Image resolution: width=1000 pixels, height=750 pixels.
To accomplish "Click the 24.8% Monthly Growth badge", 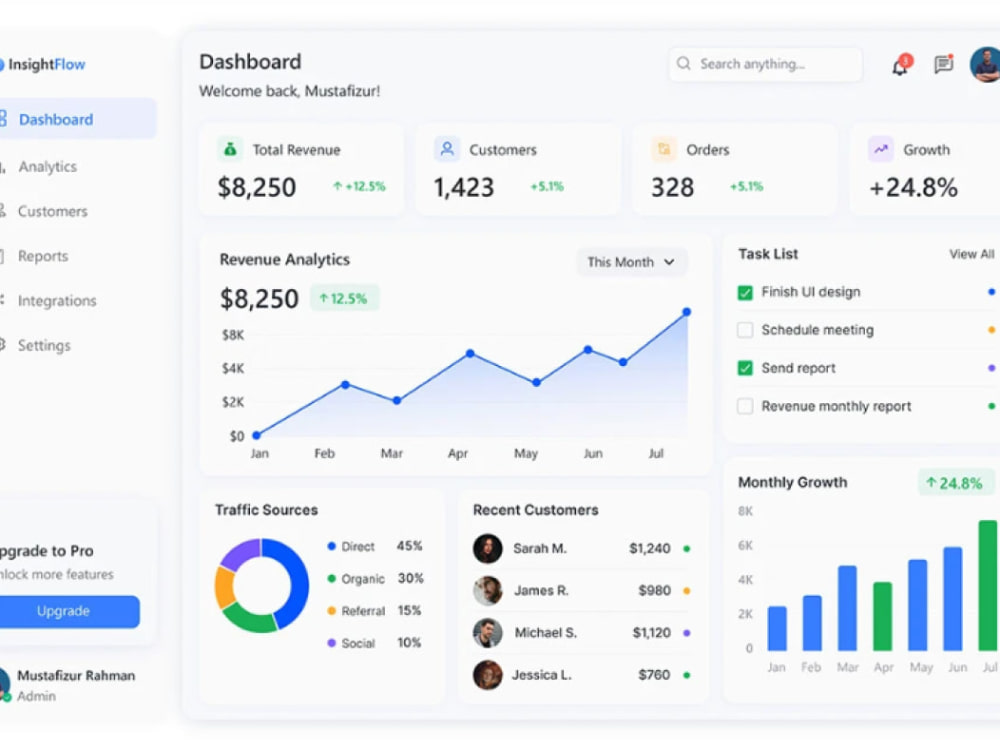I will (x=955, y=483).
